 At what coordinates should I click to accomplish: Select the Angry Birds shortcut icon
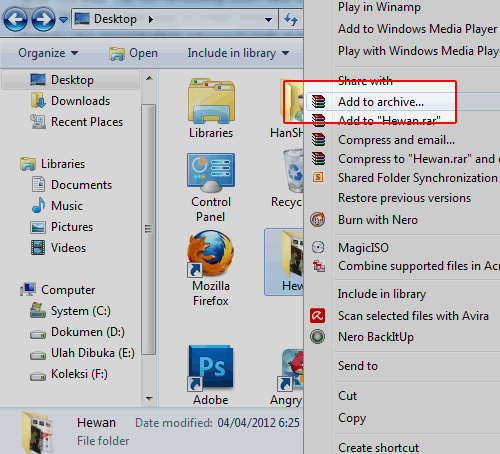pyautogui.click(x=287, y=377)
